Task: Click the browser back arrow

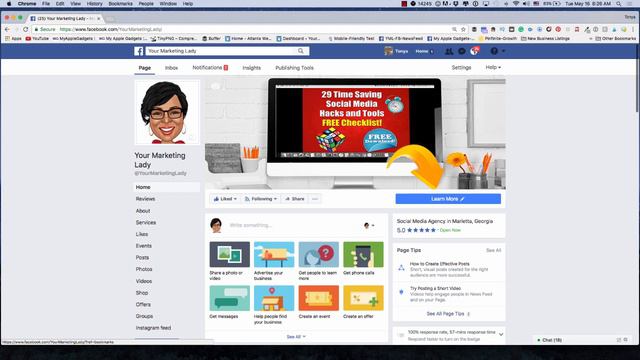Action: 7,29
